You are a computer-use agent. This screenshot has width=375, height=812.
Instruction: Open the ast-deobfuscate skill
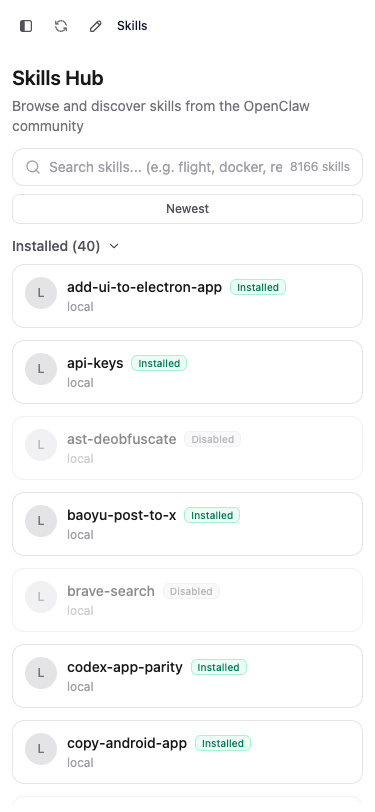pos(188,448)
